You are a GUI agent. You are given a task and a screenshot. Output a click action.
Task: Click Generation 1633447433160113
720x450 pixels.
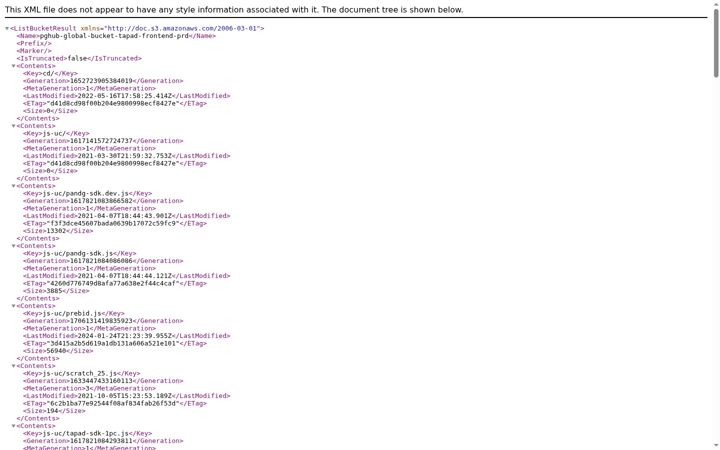click(x=101, y=381)
